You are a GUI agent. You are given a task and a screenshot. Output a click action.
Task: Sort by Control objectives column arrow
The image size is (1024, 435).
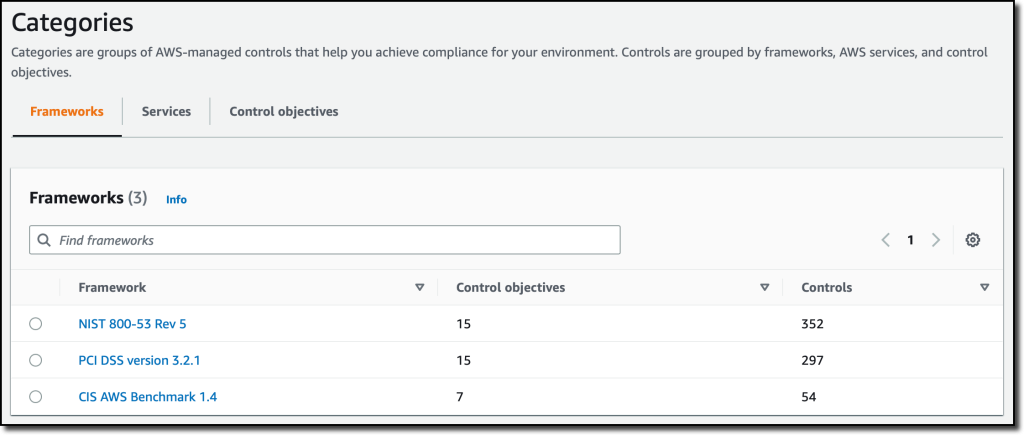pos(765,288)
